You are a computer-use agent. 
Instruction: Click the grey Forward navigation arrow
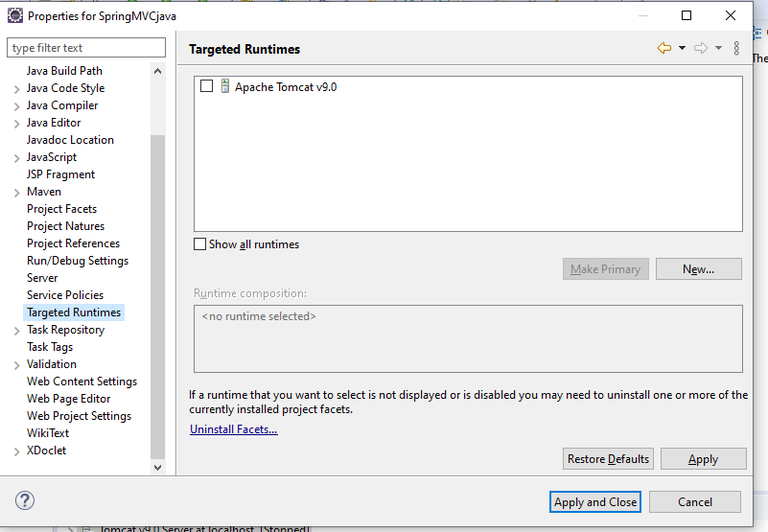pyautogui.click(x=700, y=48)
